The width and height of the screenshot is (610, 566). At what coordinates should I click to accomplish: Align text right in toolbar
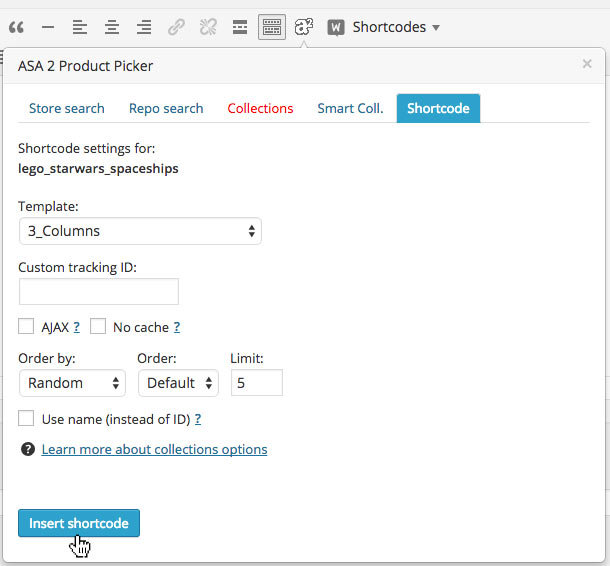point(144,27)
